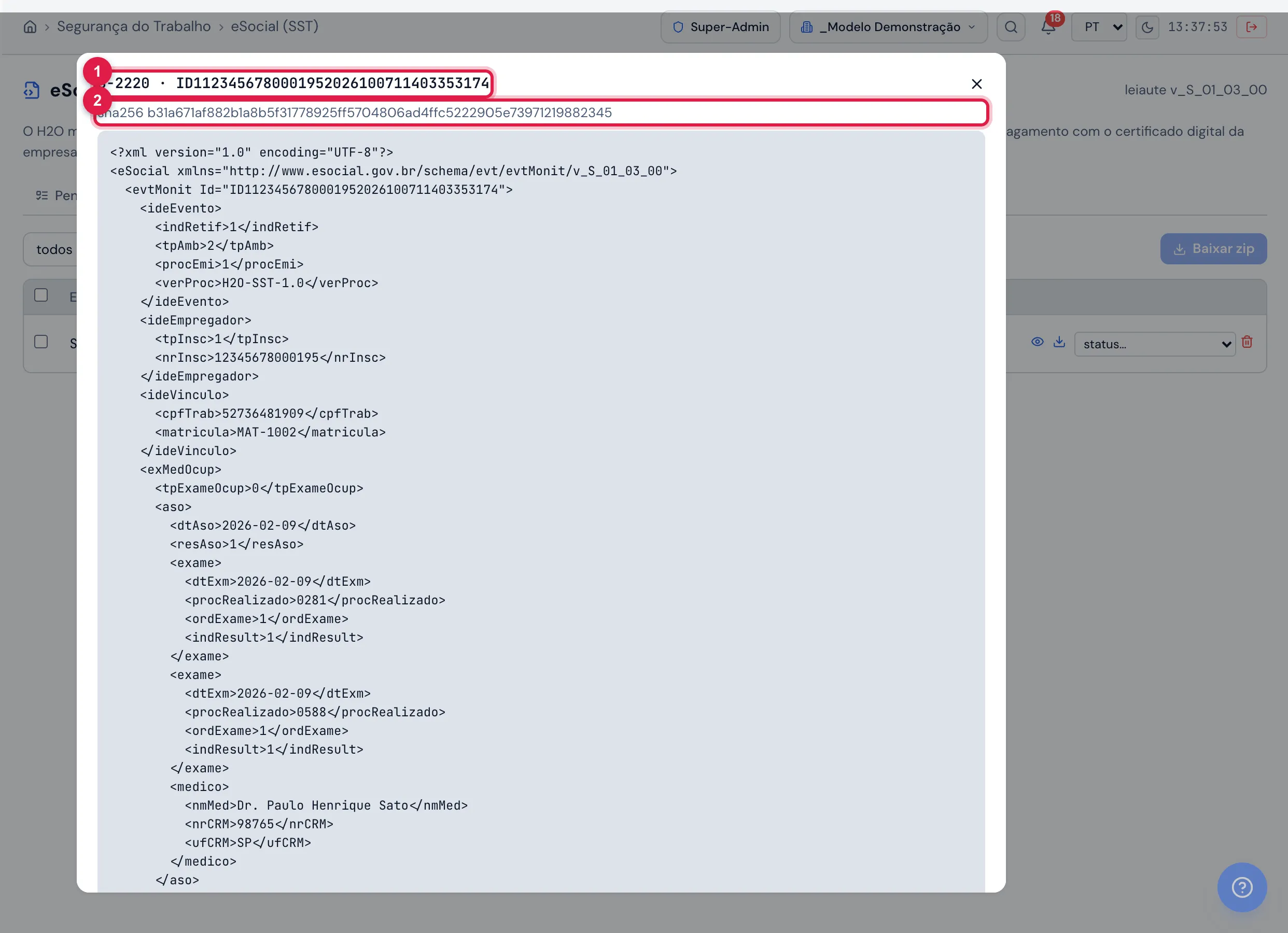
Task: Click the sha256 hash line
Action: tap(541, 112)
